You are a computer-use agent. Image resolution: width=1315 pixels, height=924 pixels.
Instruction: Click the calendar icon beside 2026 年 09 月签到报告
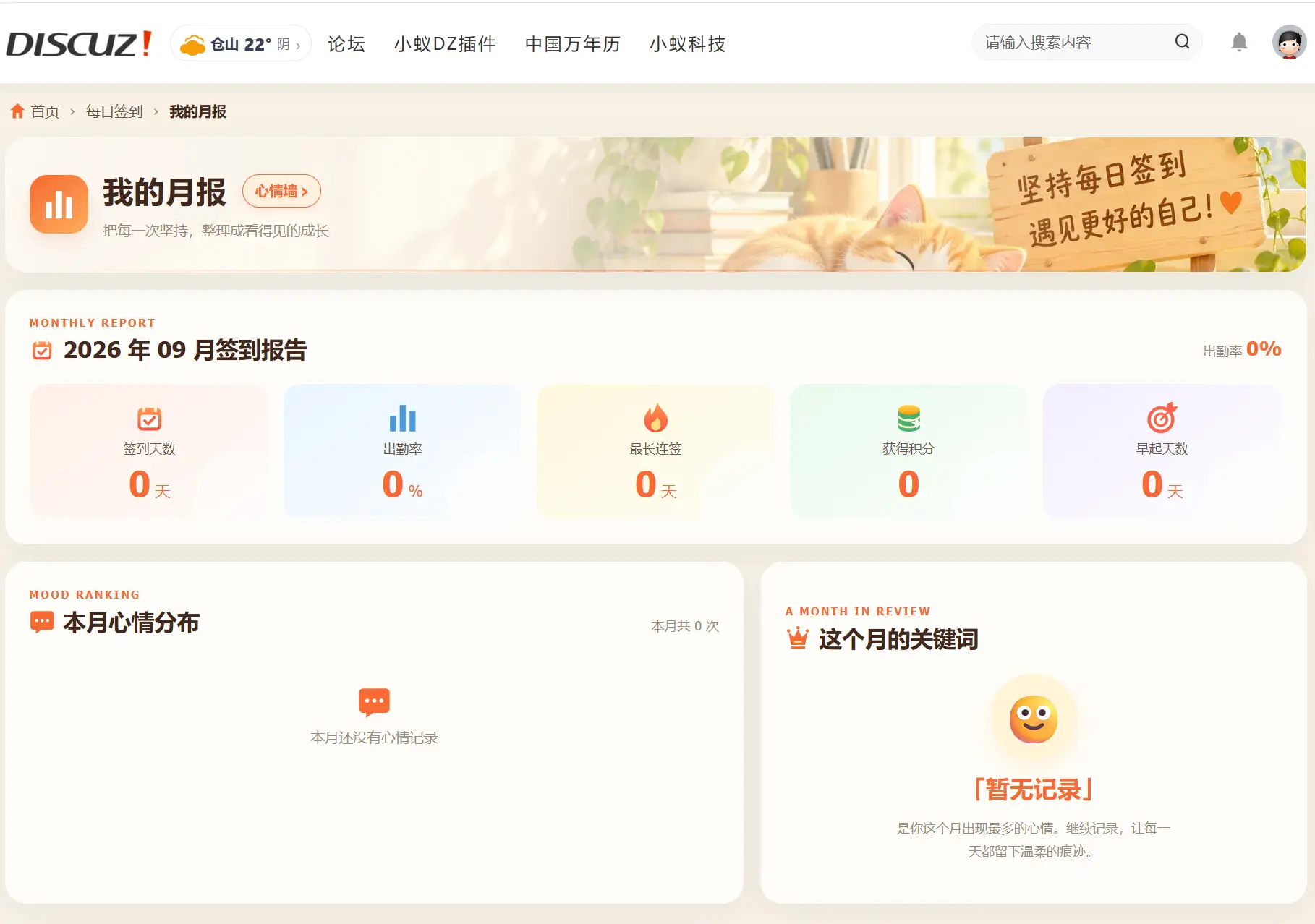coord(42,351)
